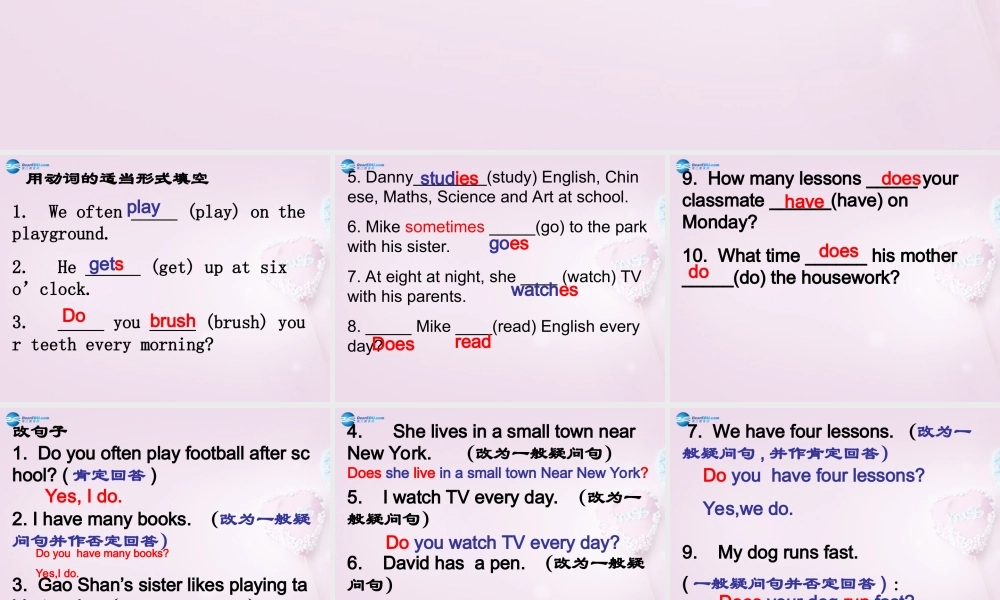This screenshot has width=1000, height=600.
Task: Click the red answer 'brush' in sentence 3
Action: tap(172, 321)
